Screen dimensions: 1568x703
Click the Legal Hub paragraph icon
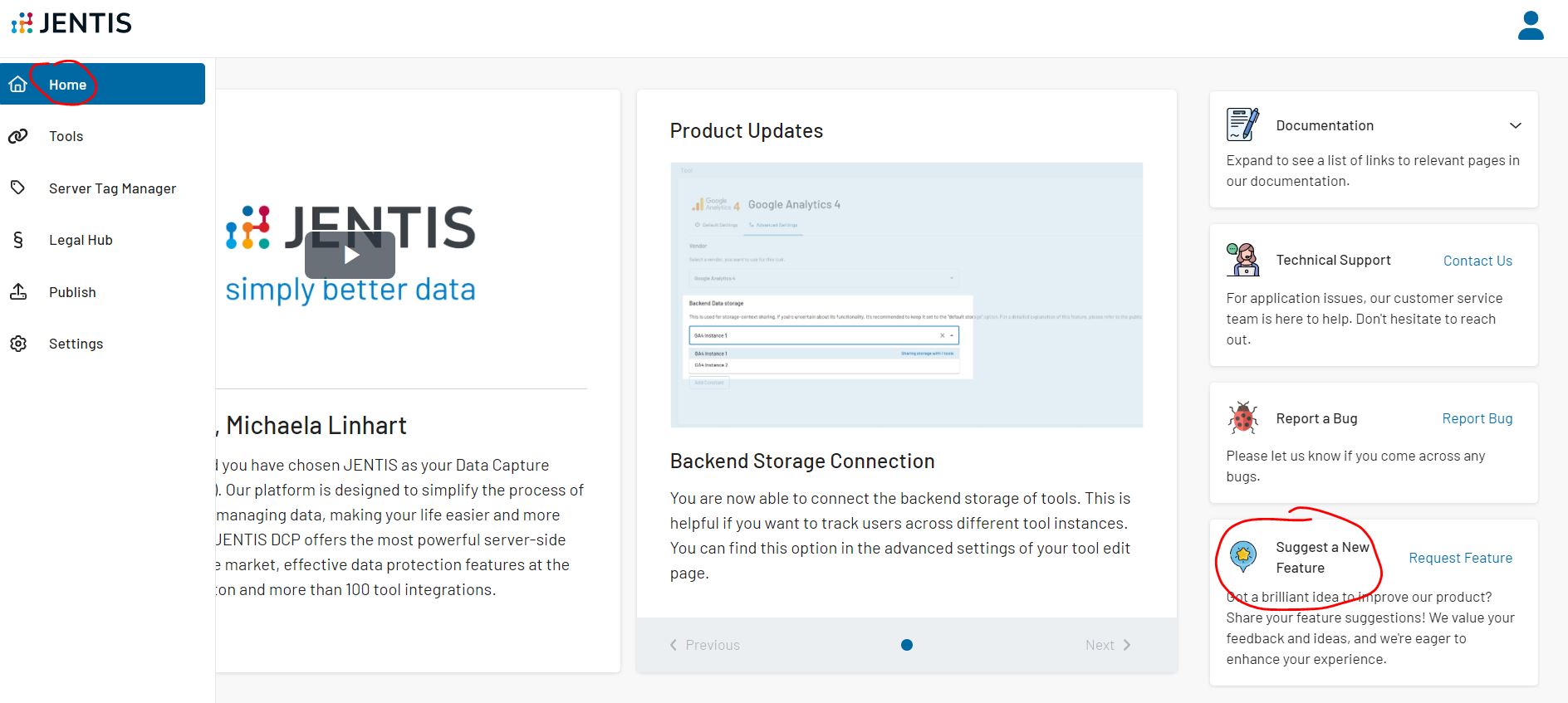click(x=17, y=240)
